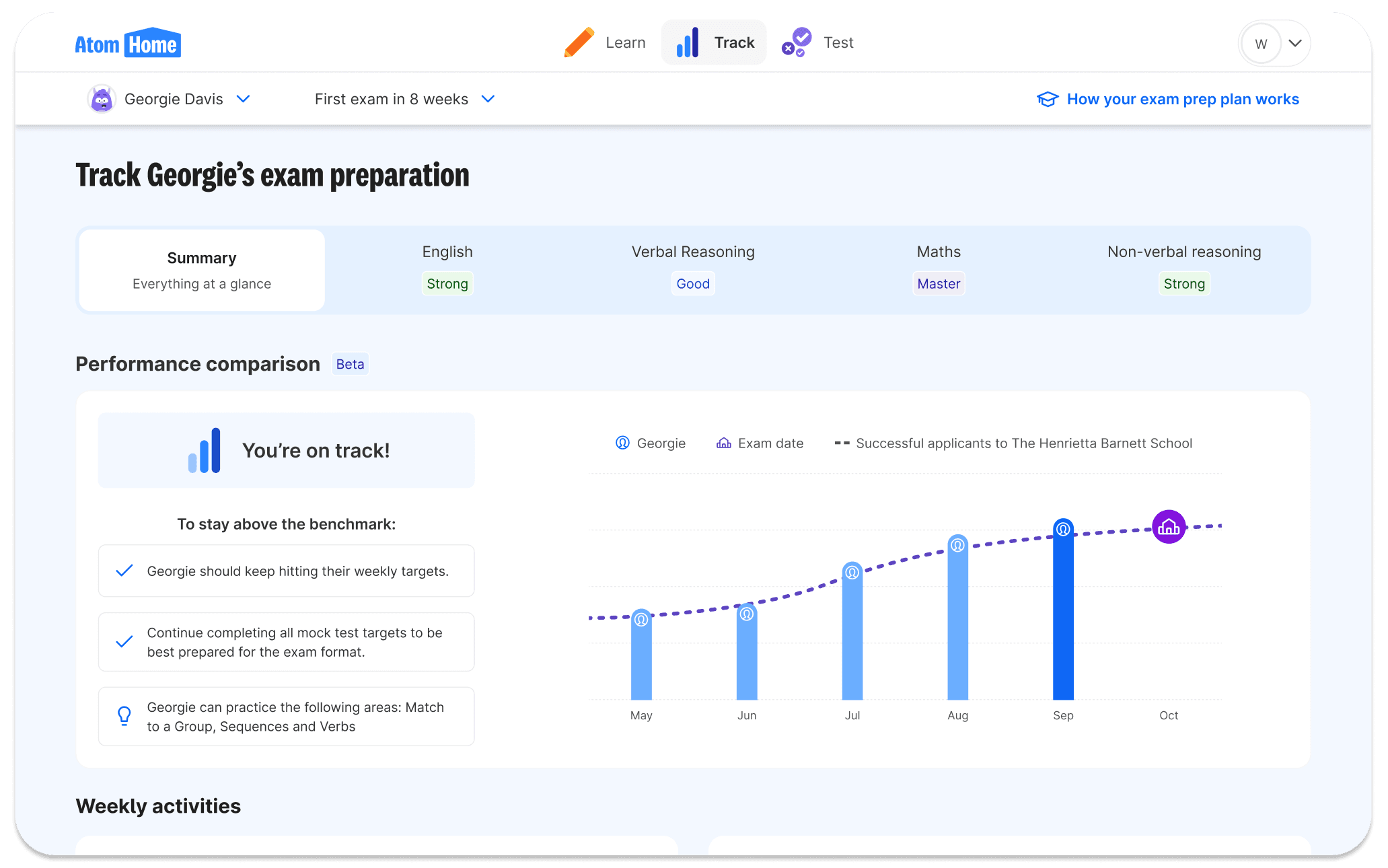This screenshot has height=868, width=1388.
Task: Expand the W account menu chevron
Action: [x=1295, y=44]
